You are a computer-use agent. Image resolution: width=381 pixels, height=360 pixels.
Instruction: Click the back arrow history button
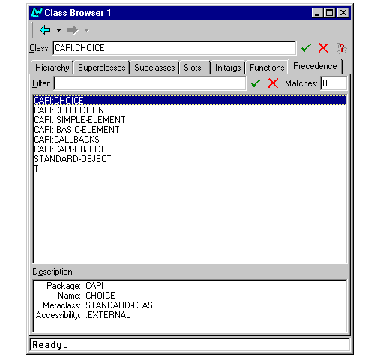pos(45,30)
